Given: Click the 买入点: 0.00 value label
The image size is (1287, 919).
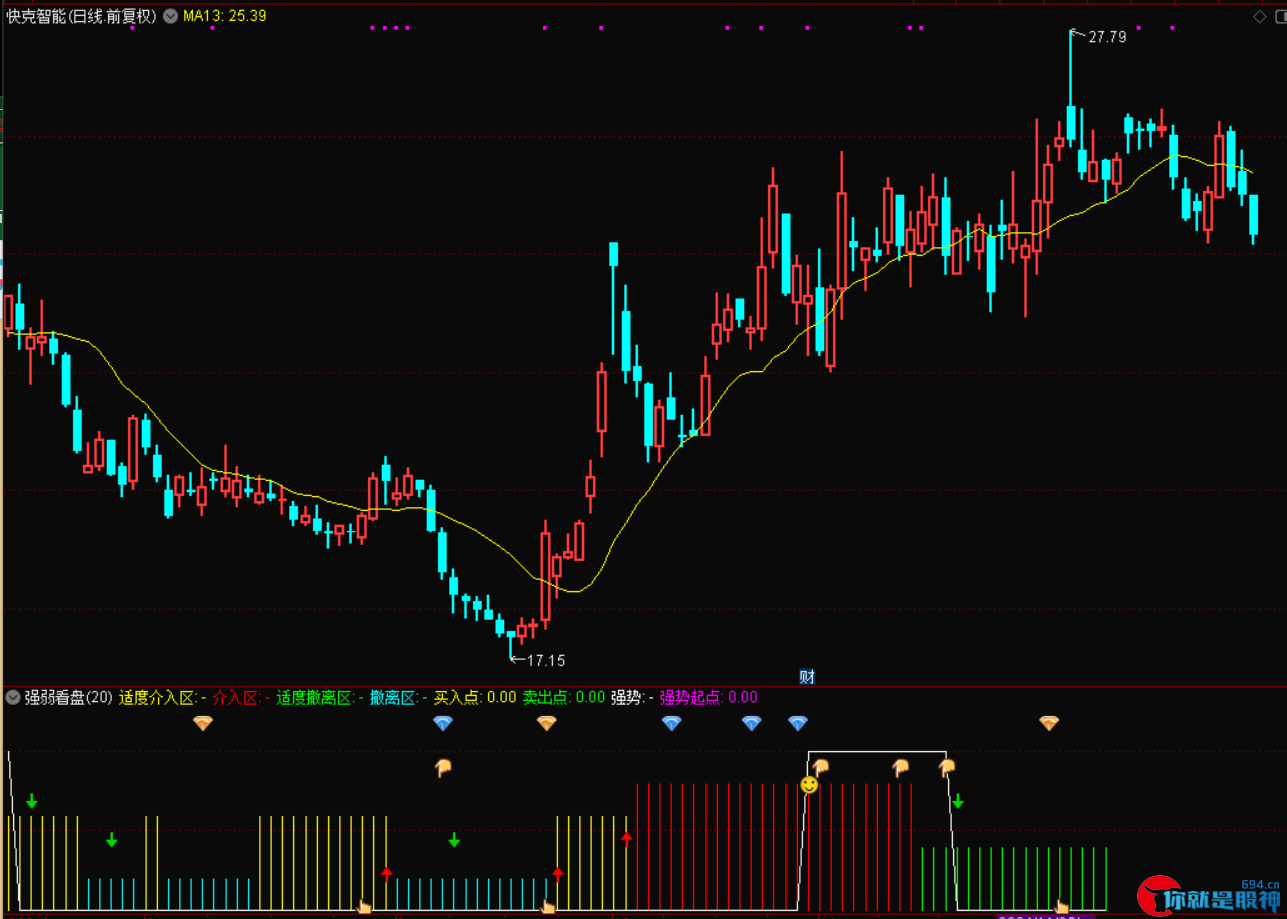Looking at the screenshot, I should pyautogui.click(x=475, y=697).
